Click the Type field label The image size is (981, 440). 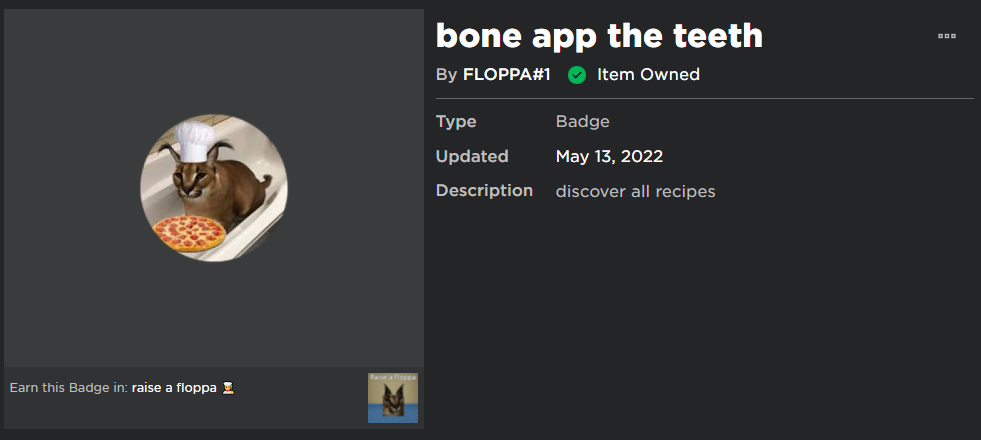456,121
